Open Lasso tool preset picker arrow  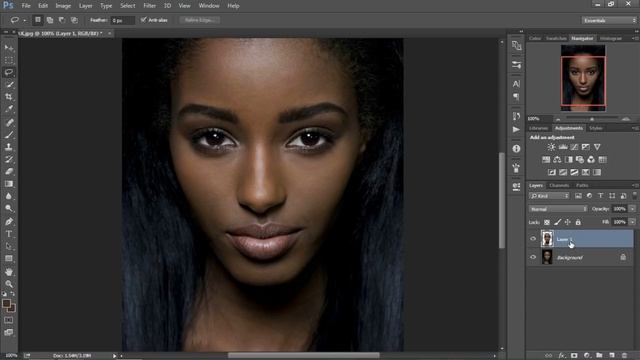tap(24, 20)
